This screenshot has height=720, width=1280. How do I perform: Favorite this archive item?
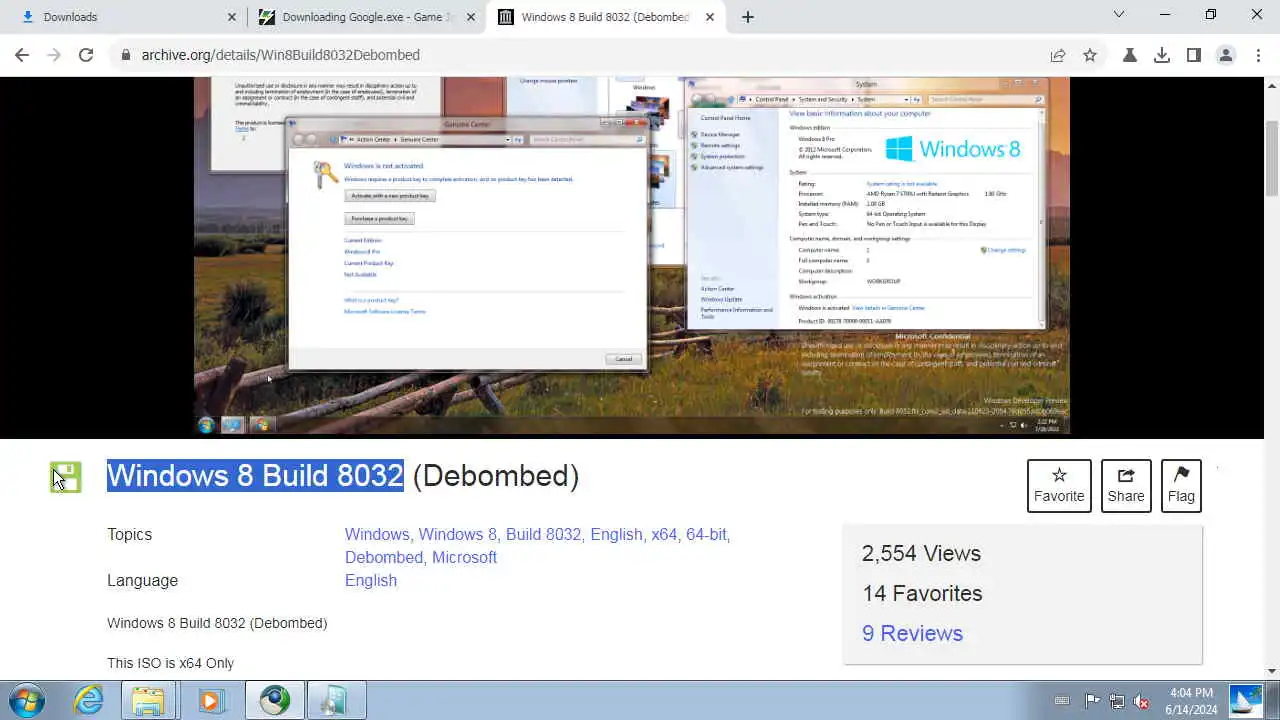(1059, 485)
